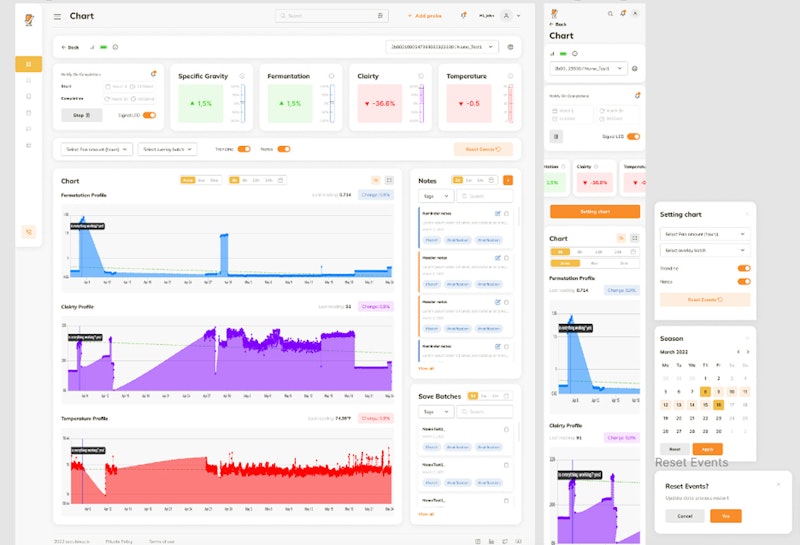
Task: Open the Tags dropdown in Notes panel
Action: coord(436,196)
